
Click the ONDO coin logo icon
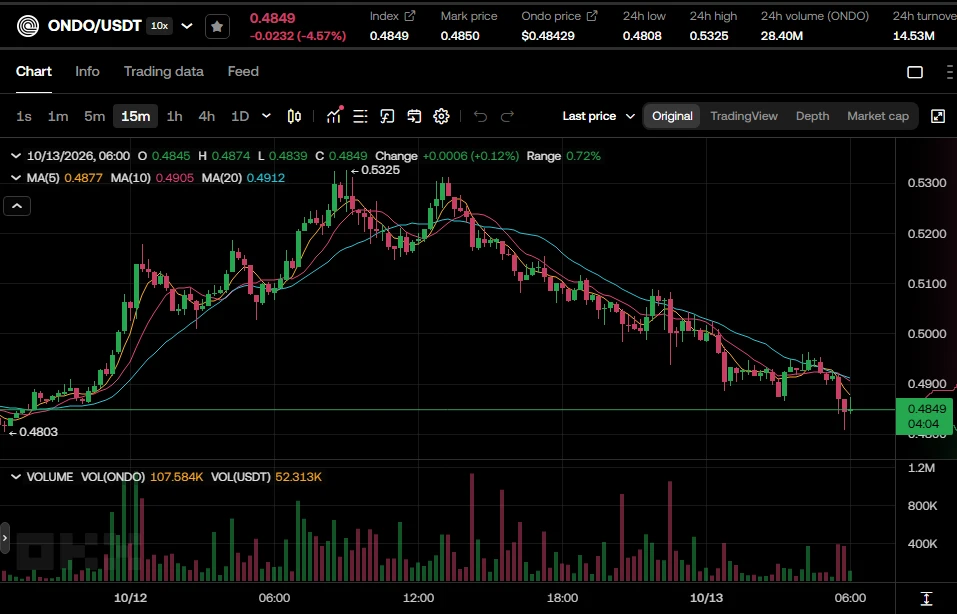27,26
